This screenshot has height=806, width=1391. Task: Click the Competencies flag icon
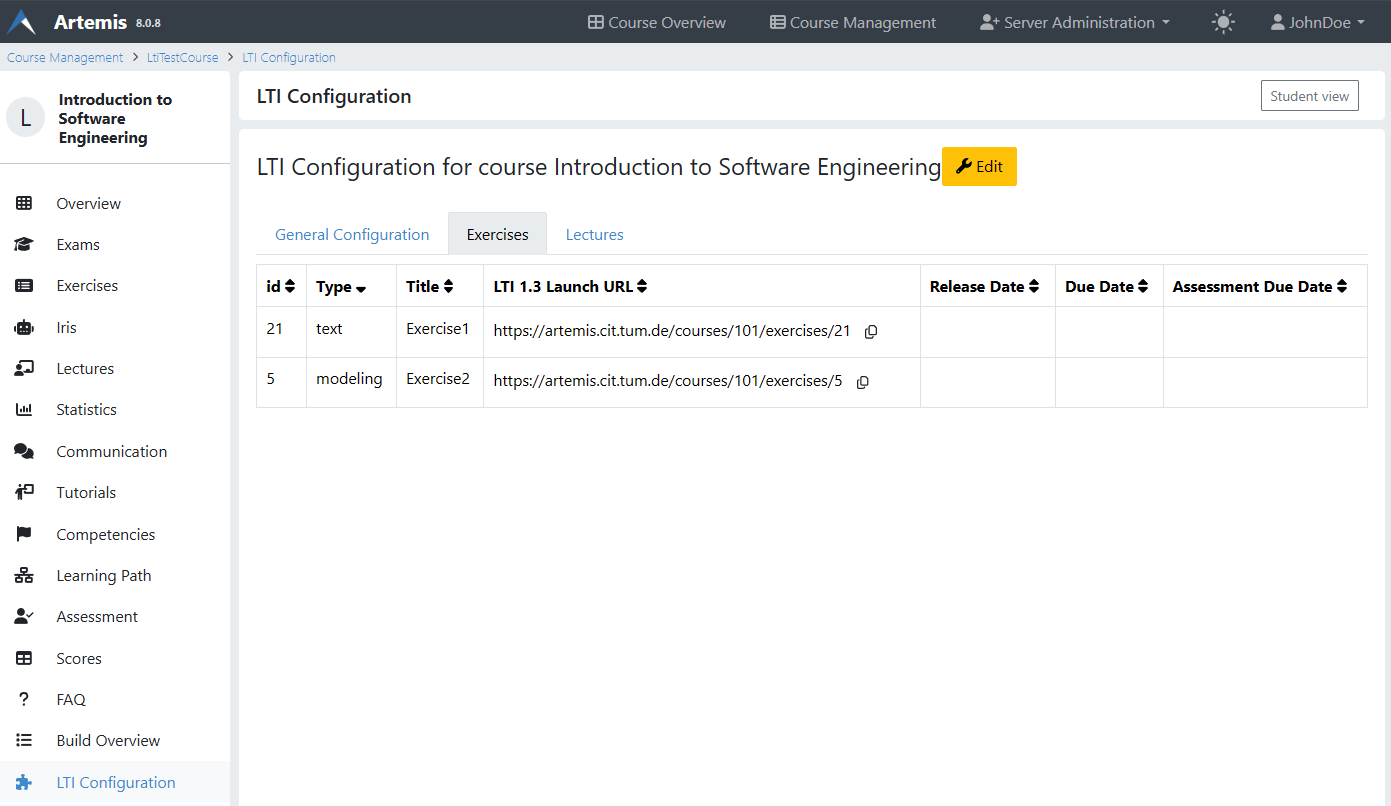[x=24, y=534]
